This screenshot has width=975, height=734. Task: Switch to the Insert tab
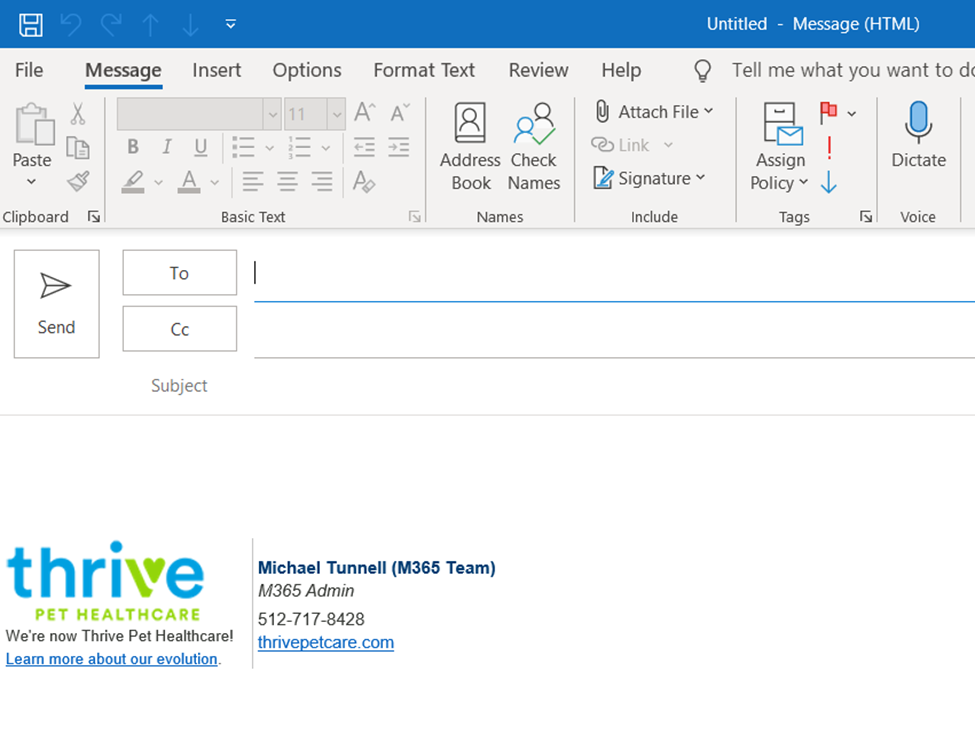pos(217,70)
